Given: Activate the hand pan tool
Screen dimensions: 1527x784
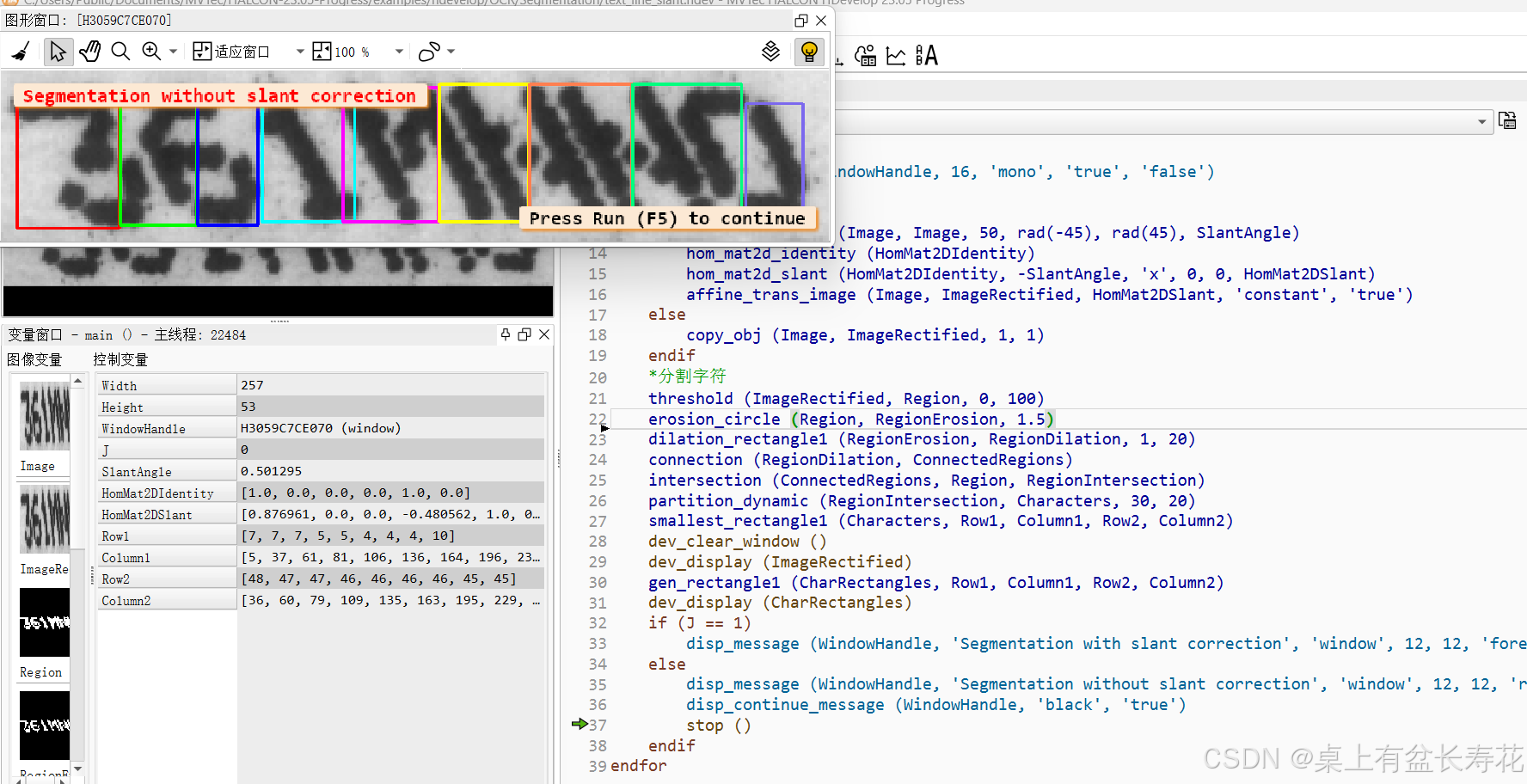Looking at the screenshot, I should (89, 52).
